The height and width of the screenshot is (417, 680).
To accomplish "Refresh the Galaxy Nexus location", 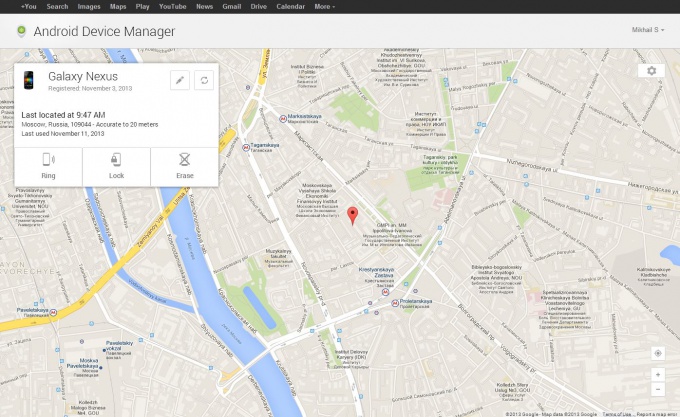I will 204,80.
